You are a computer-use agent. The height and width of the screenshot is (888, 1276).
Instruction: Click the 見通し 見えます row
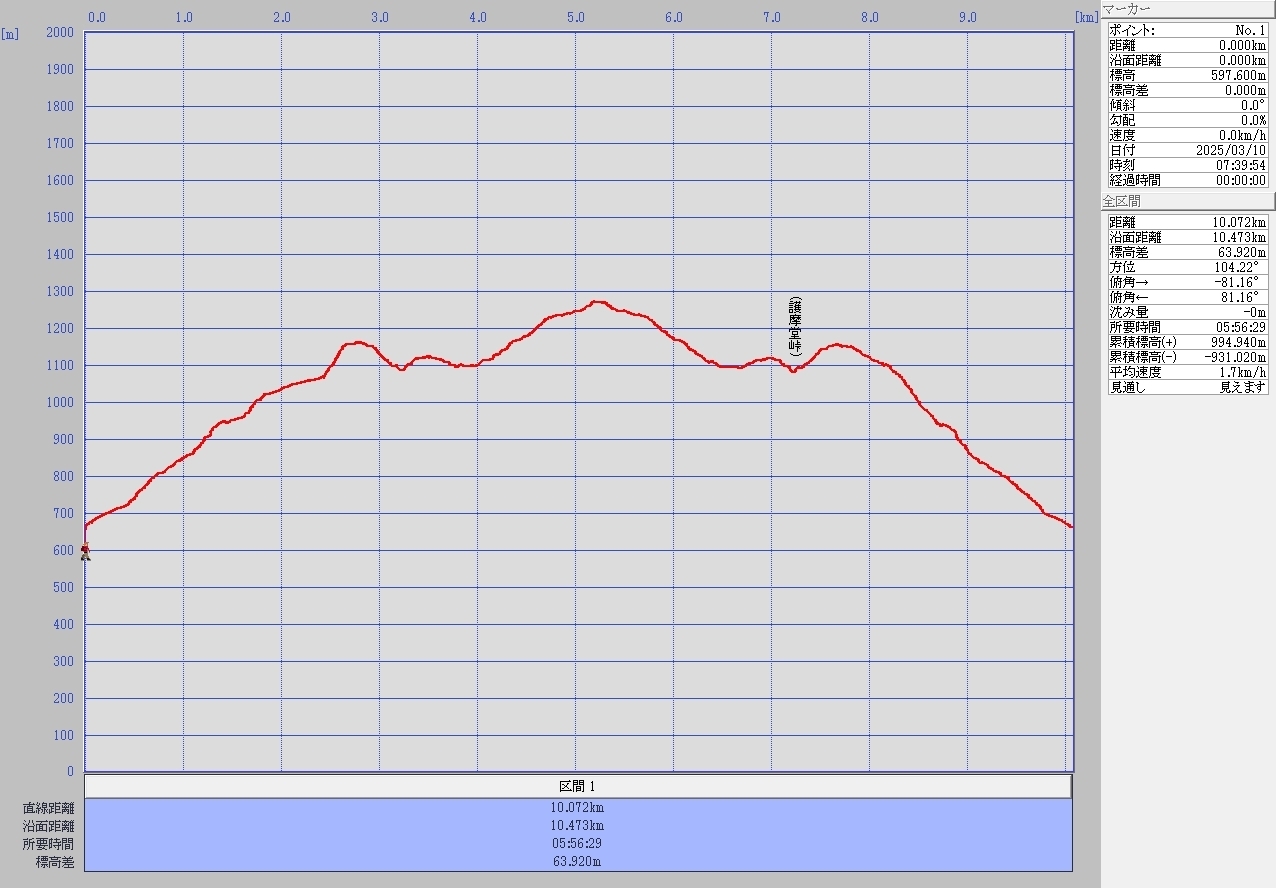coord(1187,387)
